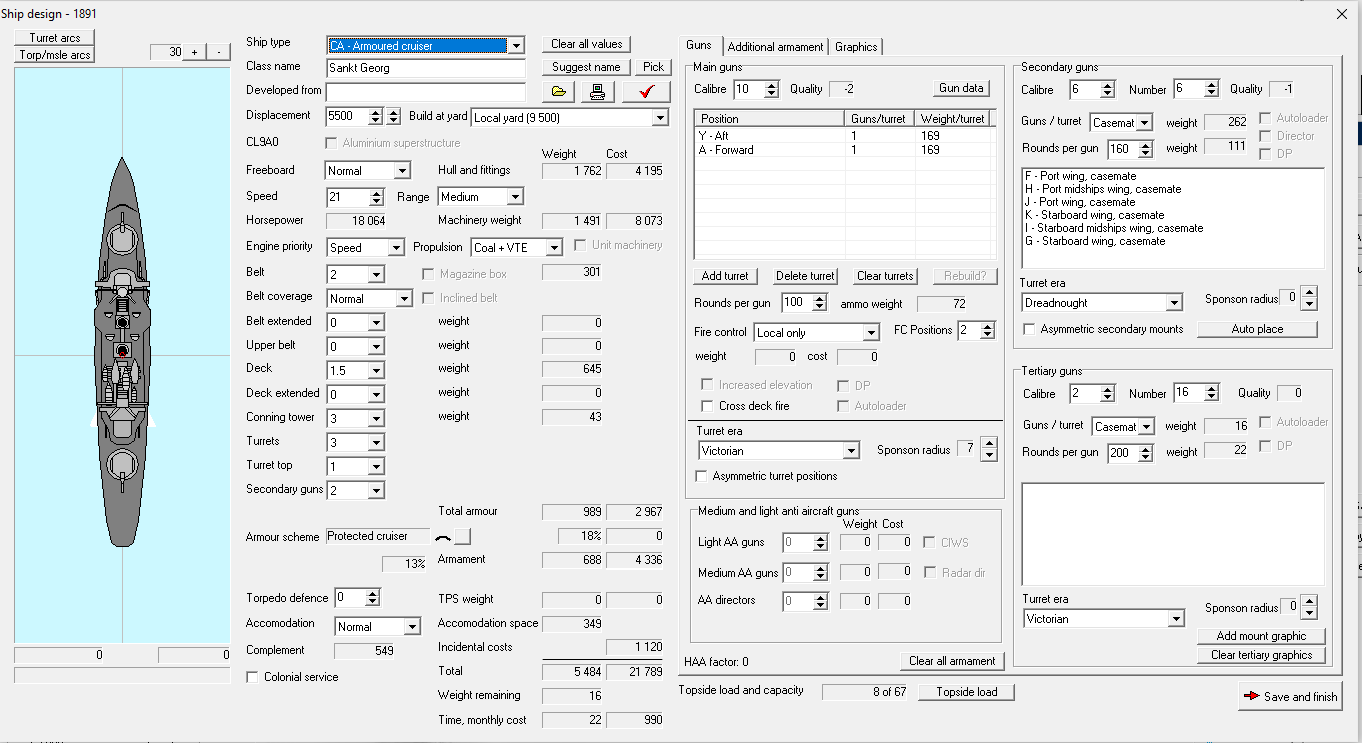Click the Topside load button

[x=967, y=692]
